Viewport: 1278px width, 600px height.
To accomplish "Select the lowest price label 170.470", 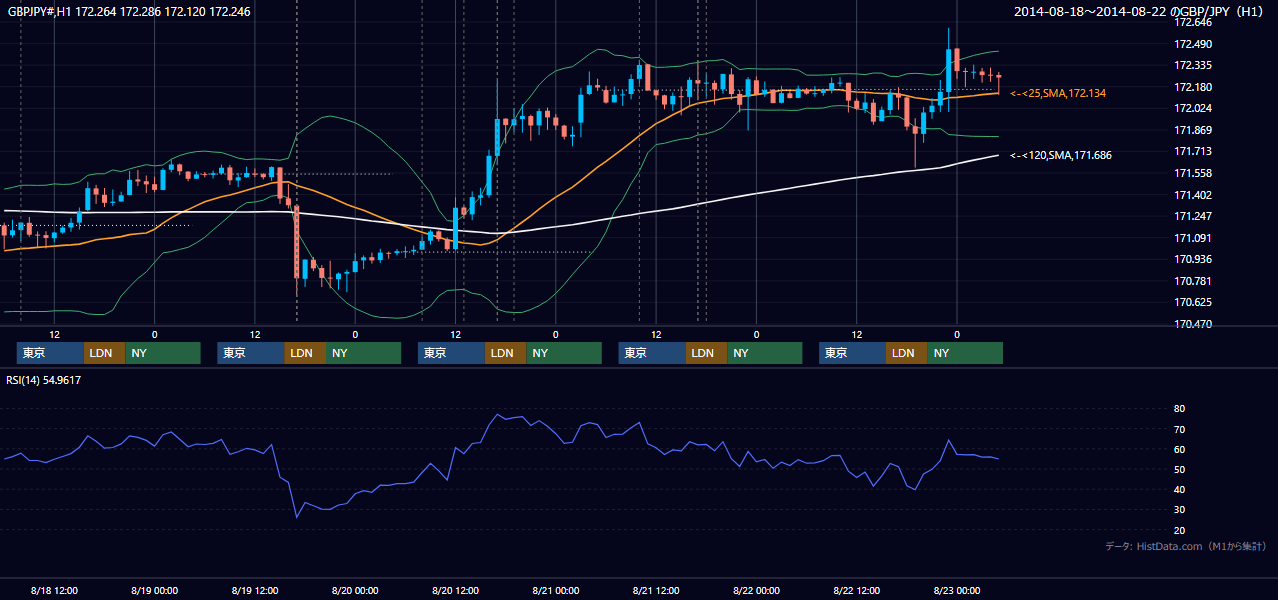I will tap(1194, 324).
